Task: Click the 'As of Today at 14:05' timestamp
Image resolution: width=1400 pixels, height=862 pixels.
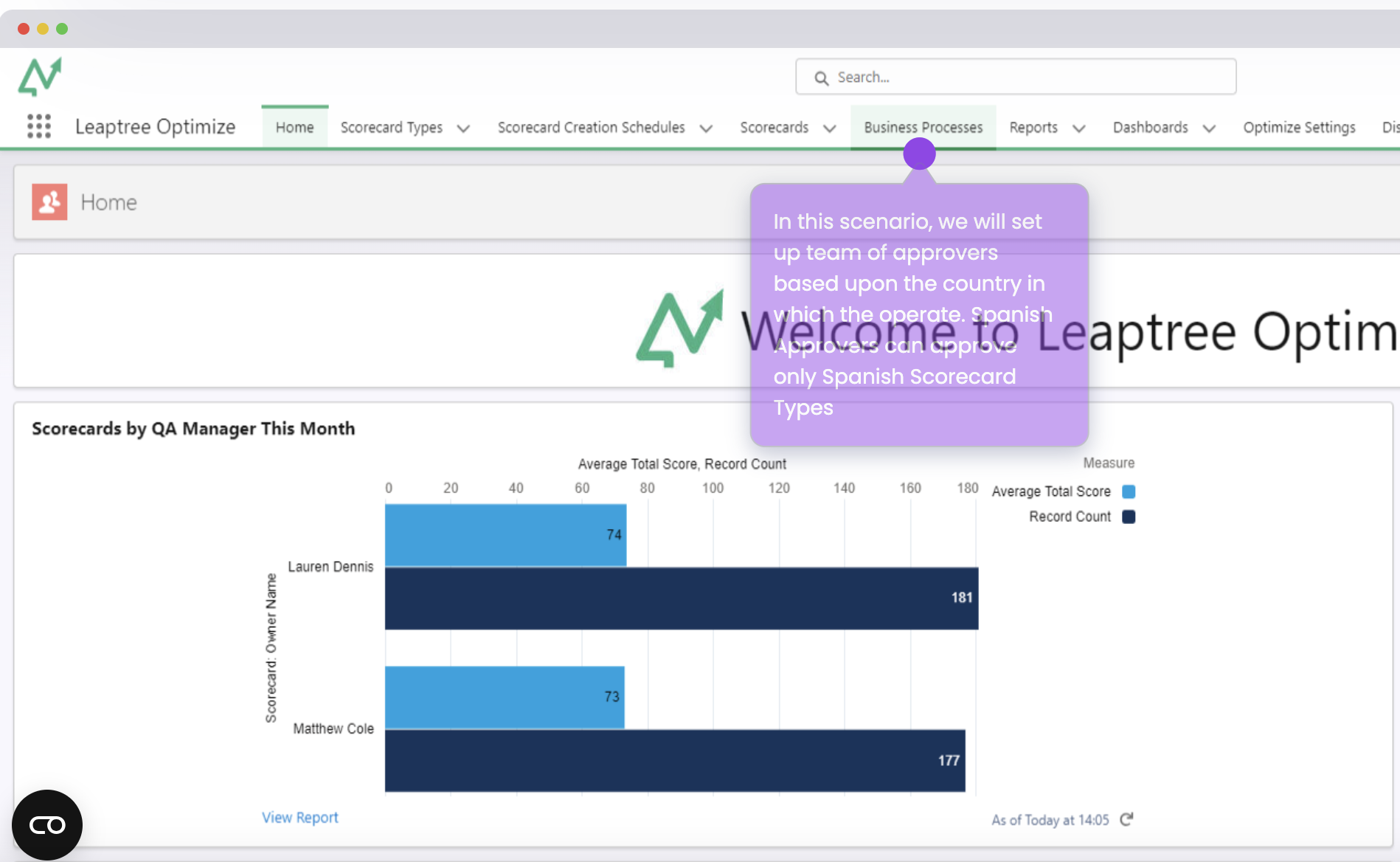Action: click(1050, 820)
